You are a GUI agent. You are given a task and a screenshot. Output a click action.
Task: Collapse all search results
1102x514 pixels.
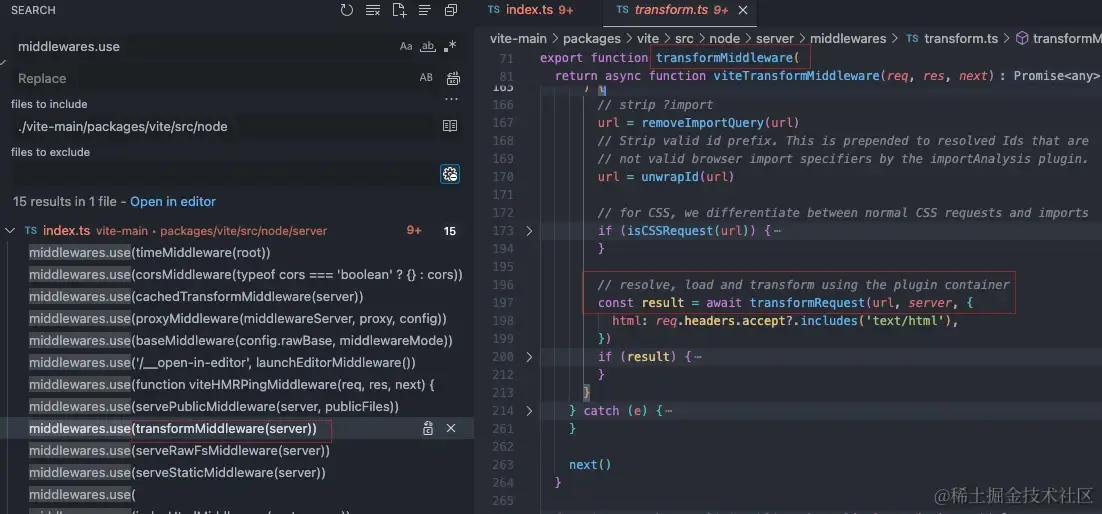click(450, 11)
